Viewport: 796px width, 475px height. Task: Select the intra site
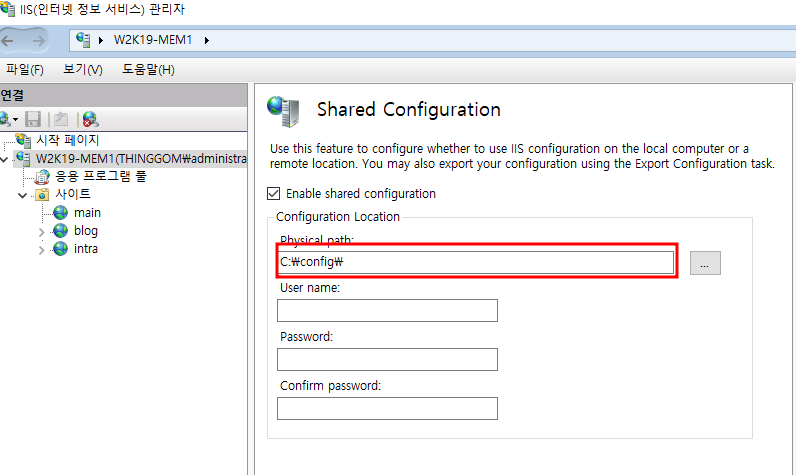(86, 249)
